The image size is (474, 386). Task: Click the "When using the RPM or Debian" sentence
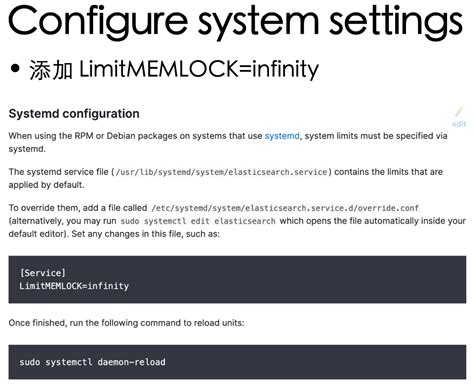pos(228,142)
